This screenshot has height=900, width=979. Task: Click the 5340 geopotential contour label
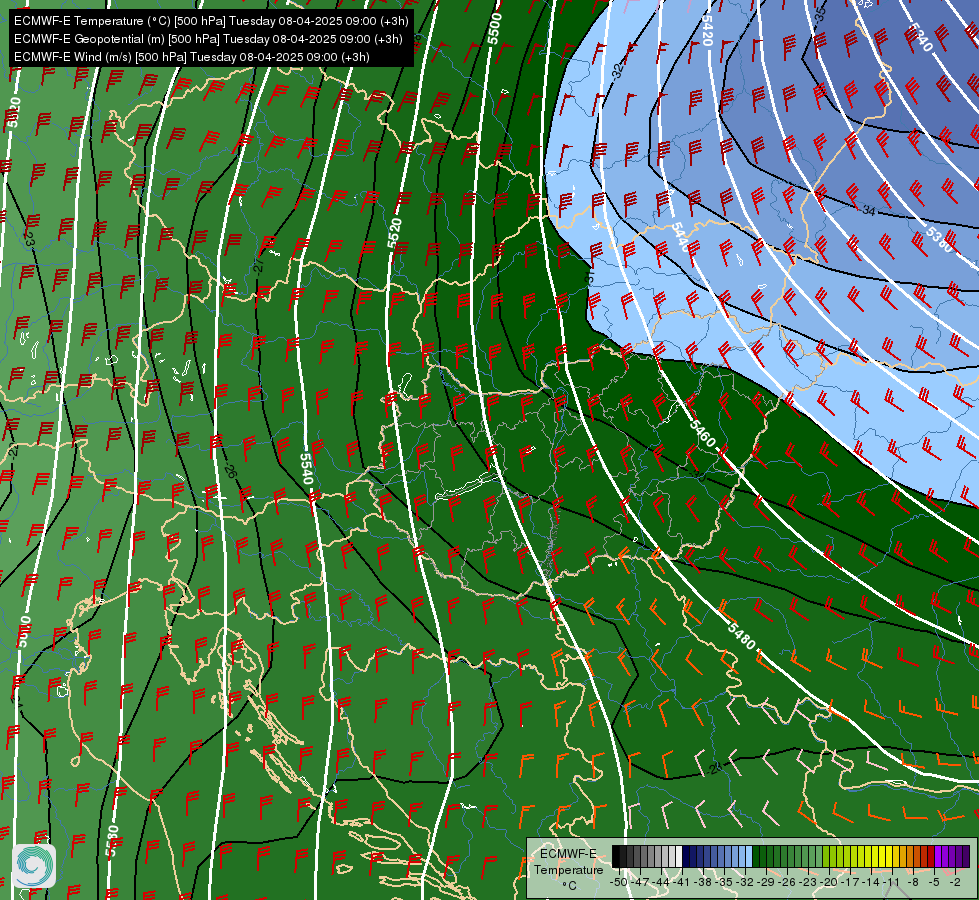(920, 37)
